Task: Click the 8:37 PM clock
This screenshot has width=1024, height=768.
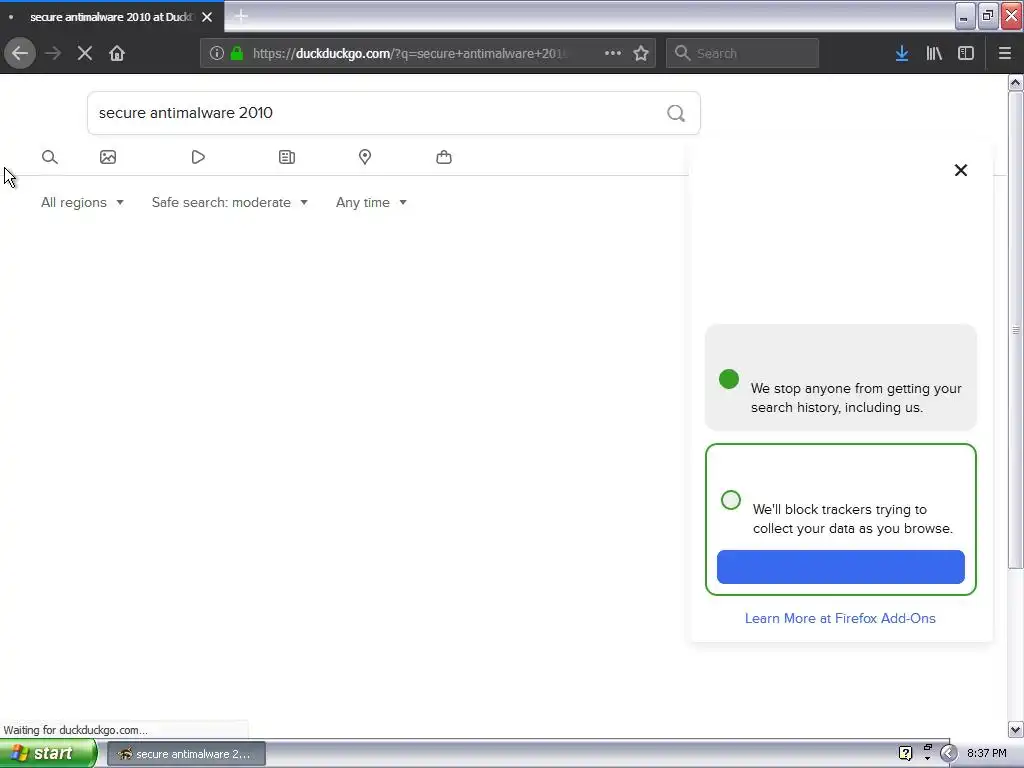Action: pos(986,754)
